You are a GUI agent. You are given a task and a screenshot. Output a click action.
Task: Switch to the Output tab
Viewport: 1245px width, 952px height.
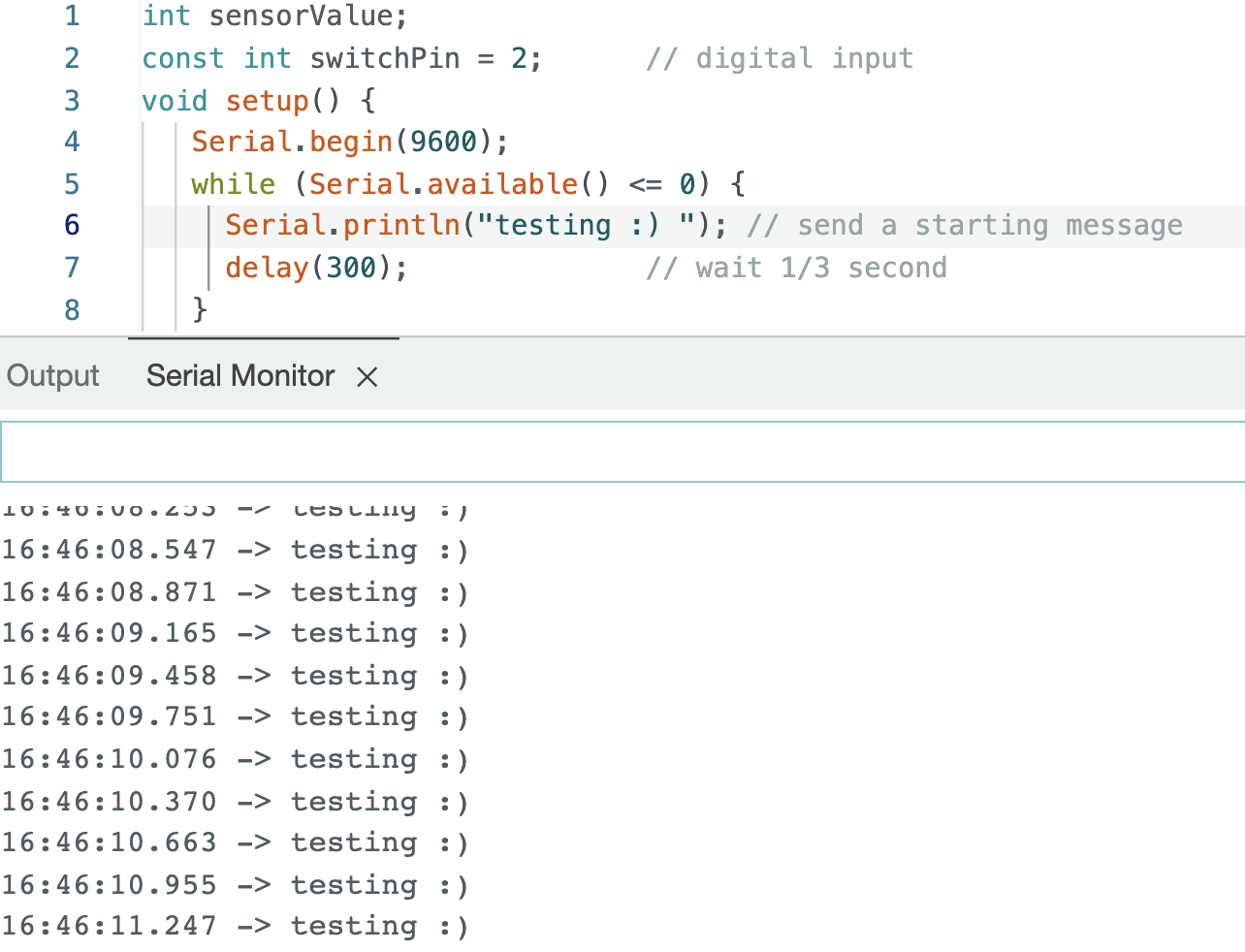coord(53,376)
